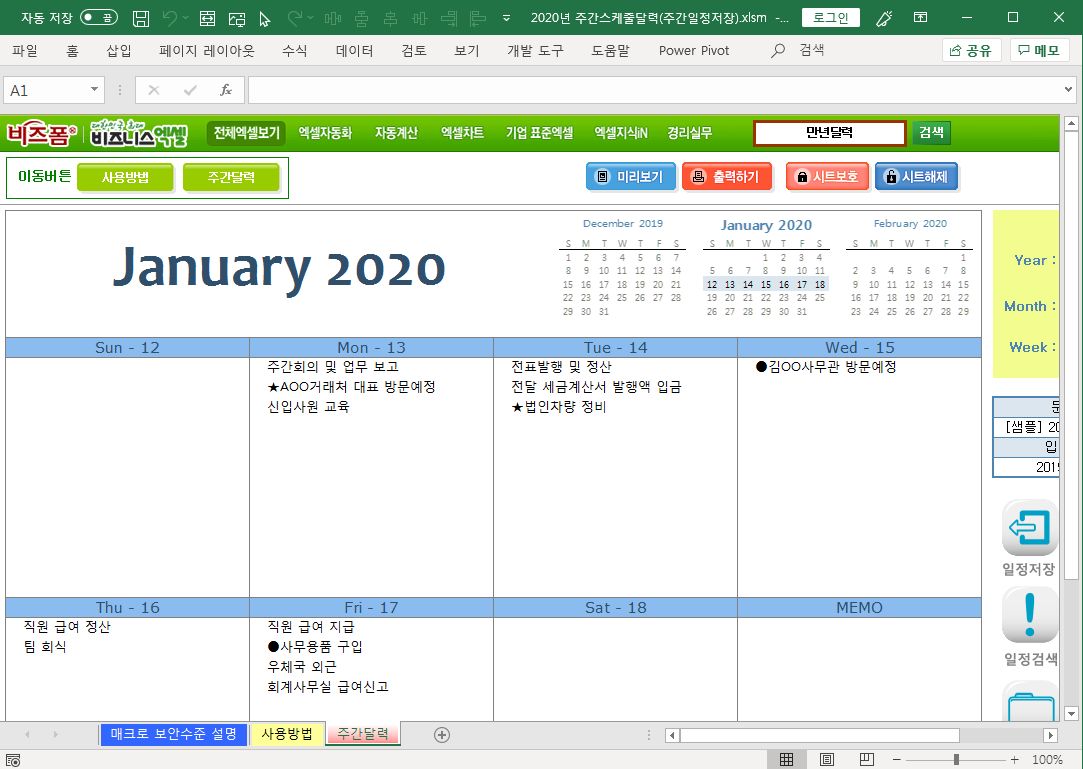Click the megaphone coming-soon icon
The height and width of the screenshot is (769, 1083).
[x=883, y=18]
